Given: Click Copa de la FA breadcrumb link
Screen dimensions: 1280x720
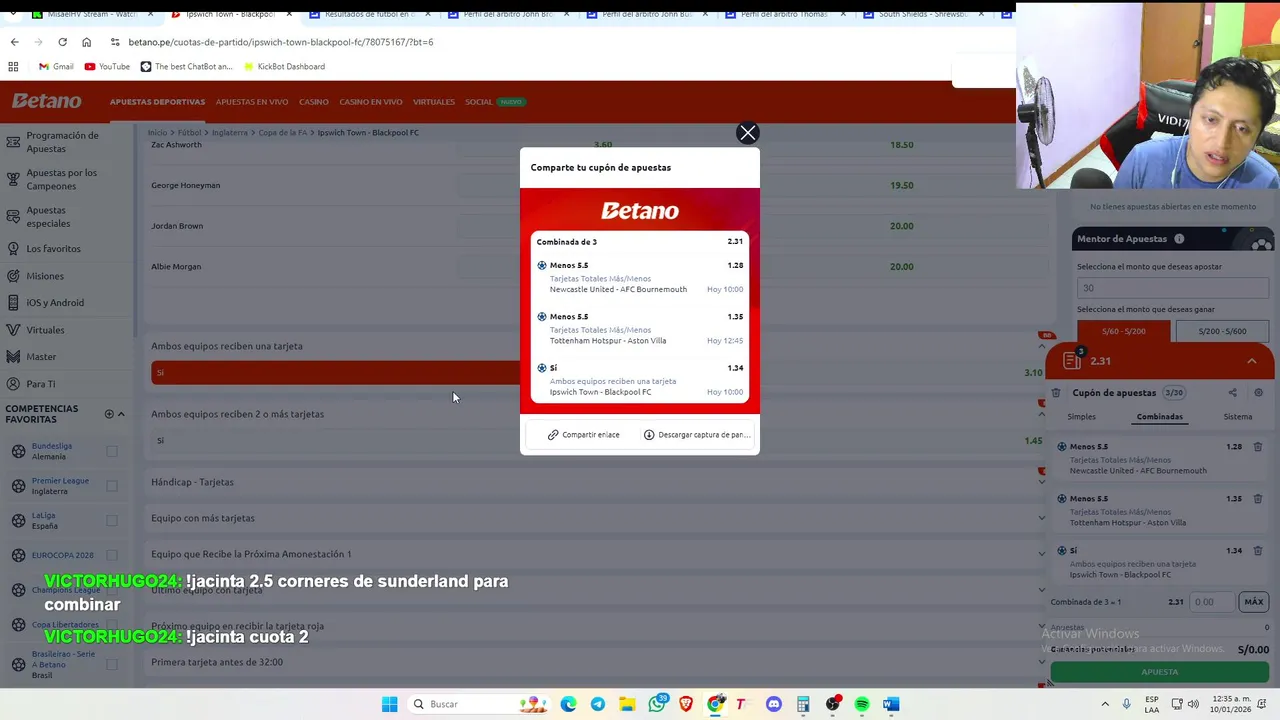Looking at the screenshot, I should [x=283, y=133].
